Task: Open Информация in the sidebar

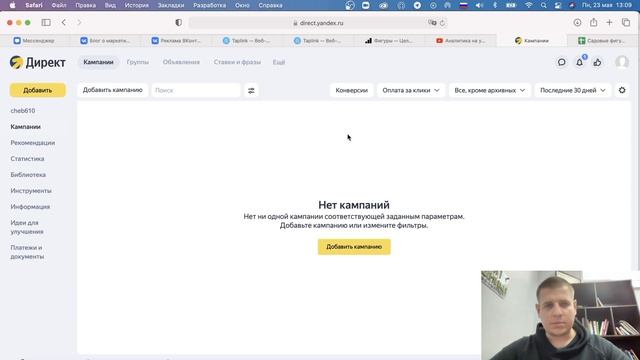Action: [30, 207]
